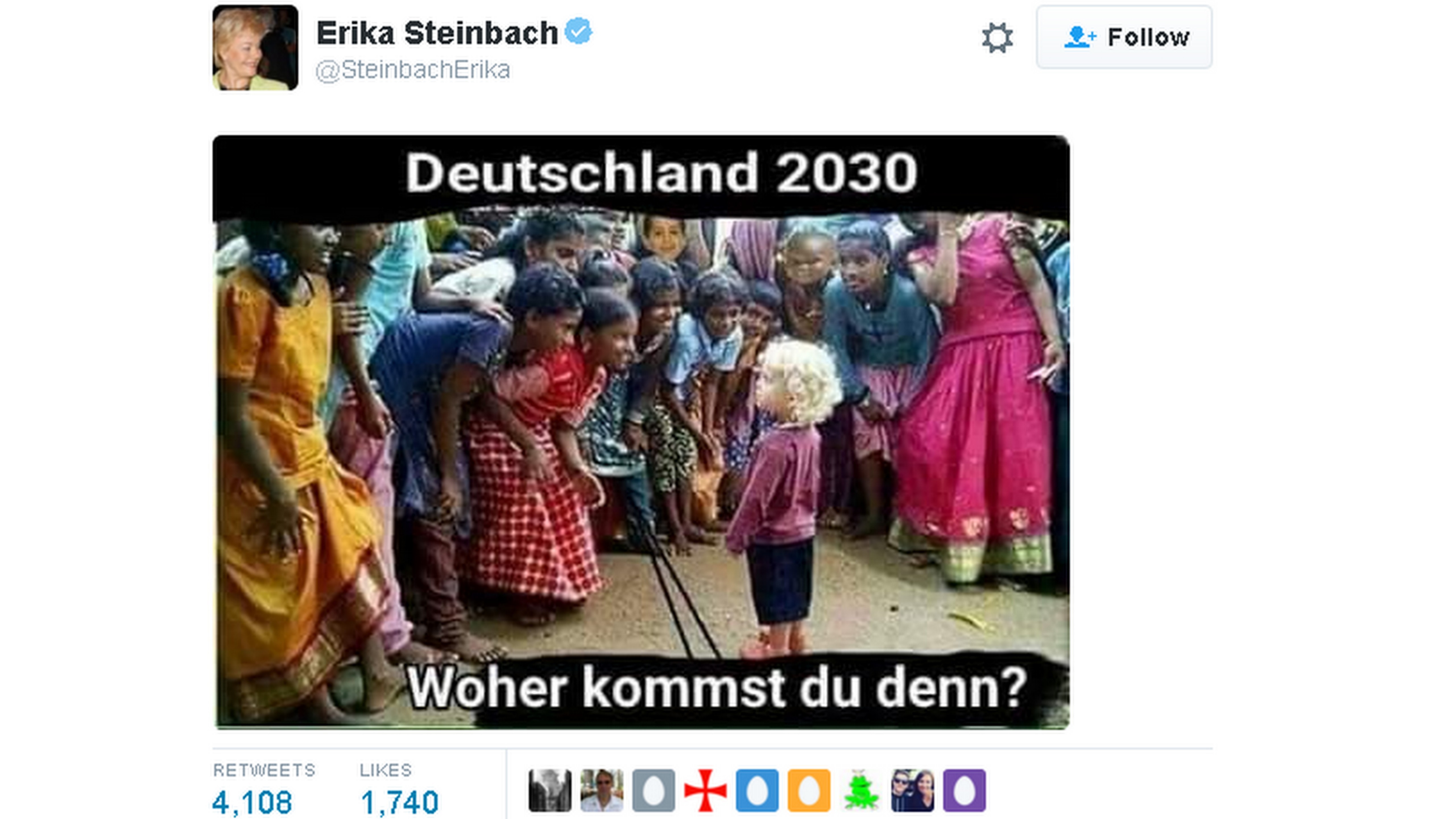This screenshot has width=1456, height=819.
Task: Select the gray egg avatar
Action: click(x=653, y=790)
